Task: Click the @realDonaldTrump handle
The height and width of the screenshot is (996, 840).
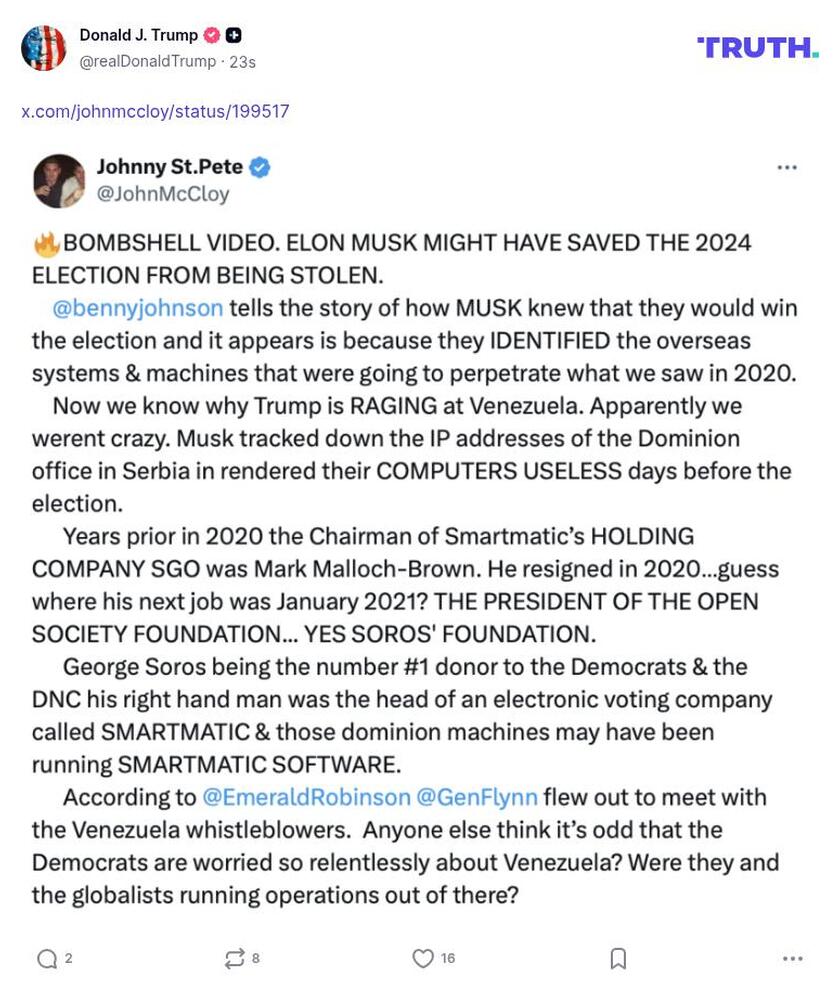Action: point(147,61)
